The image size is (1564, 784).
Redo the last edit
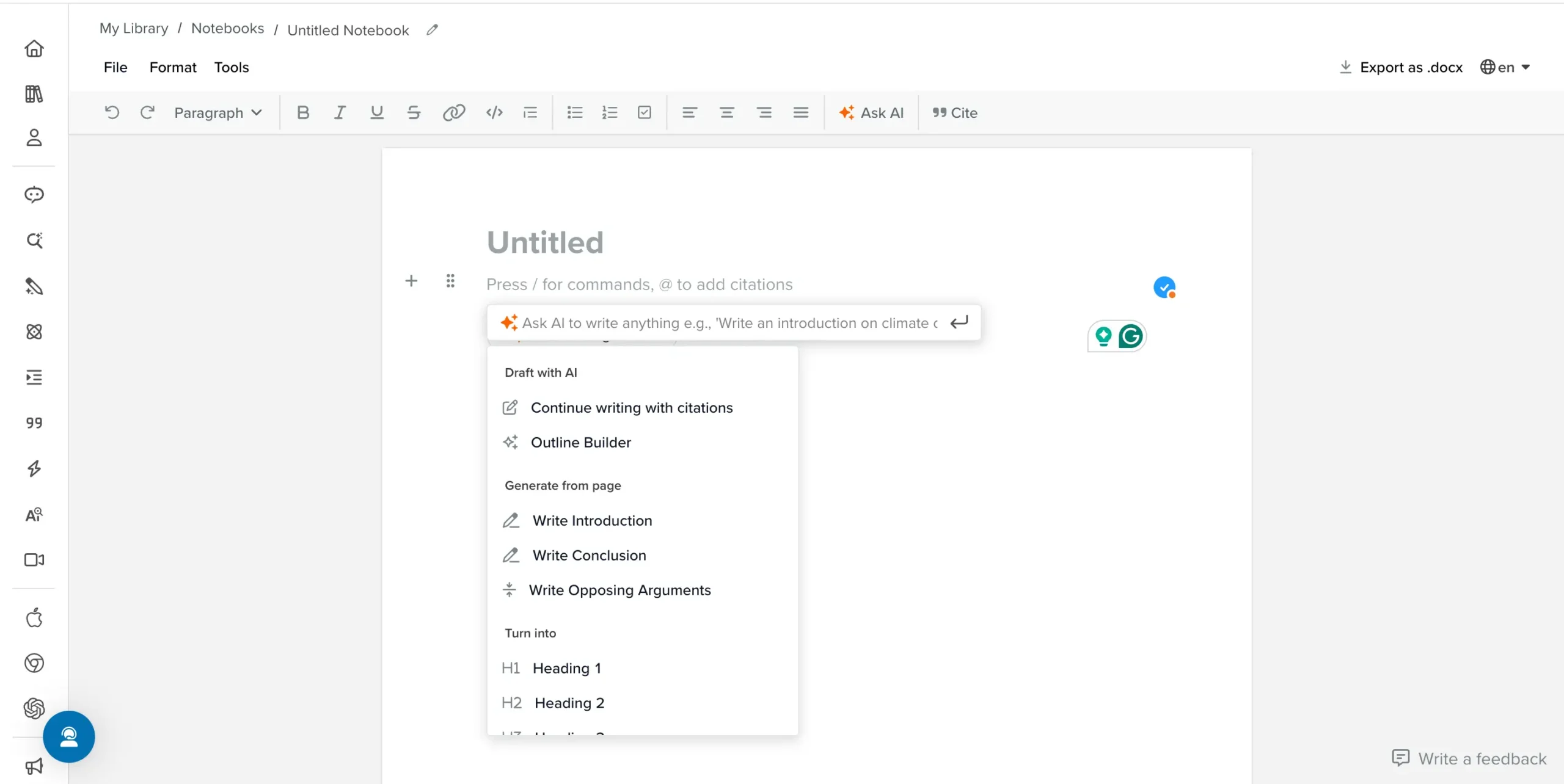point(147,112)
